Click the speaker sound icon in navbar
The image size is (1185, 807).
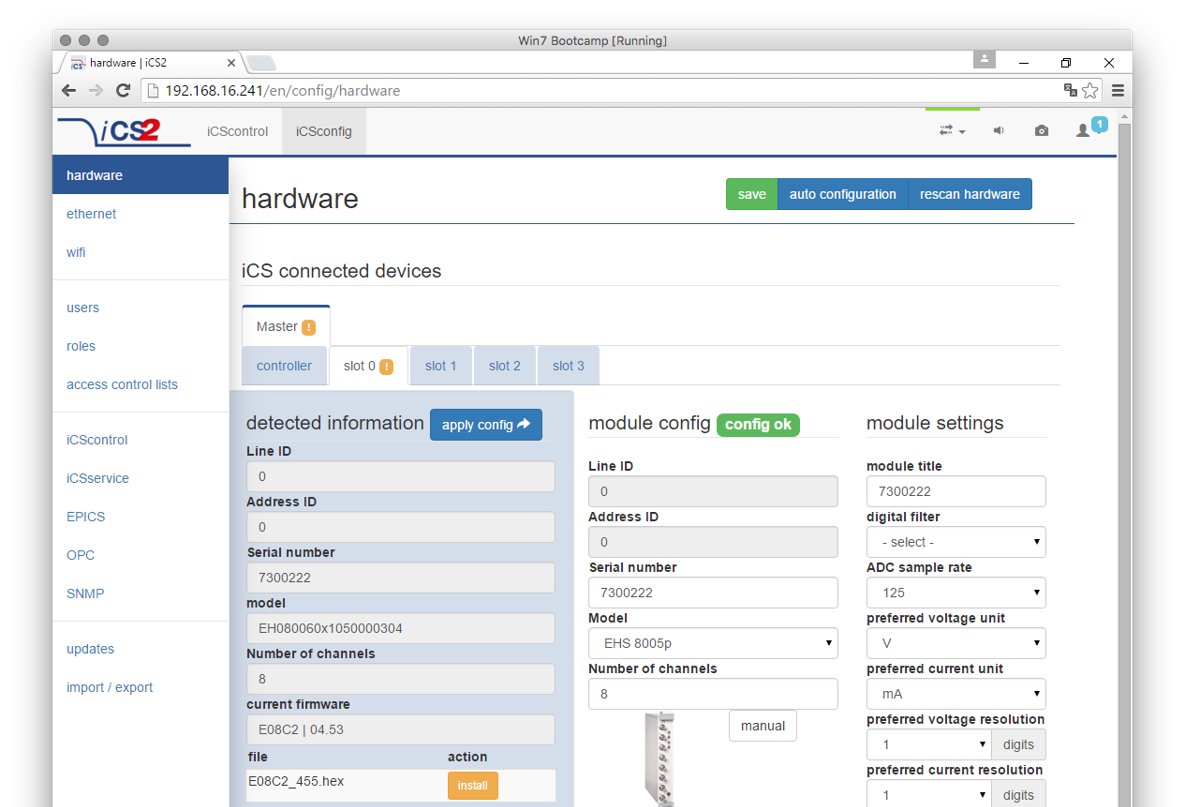pos(998,131)
